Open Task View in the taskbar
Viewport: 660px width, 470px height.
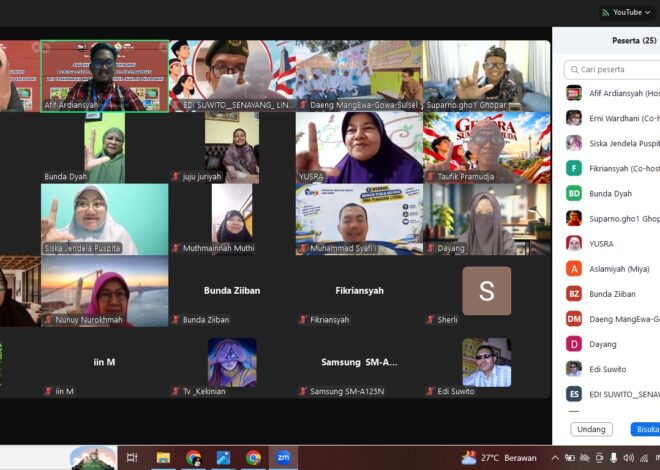(x=132, y=457)
